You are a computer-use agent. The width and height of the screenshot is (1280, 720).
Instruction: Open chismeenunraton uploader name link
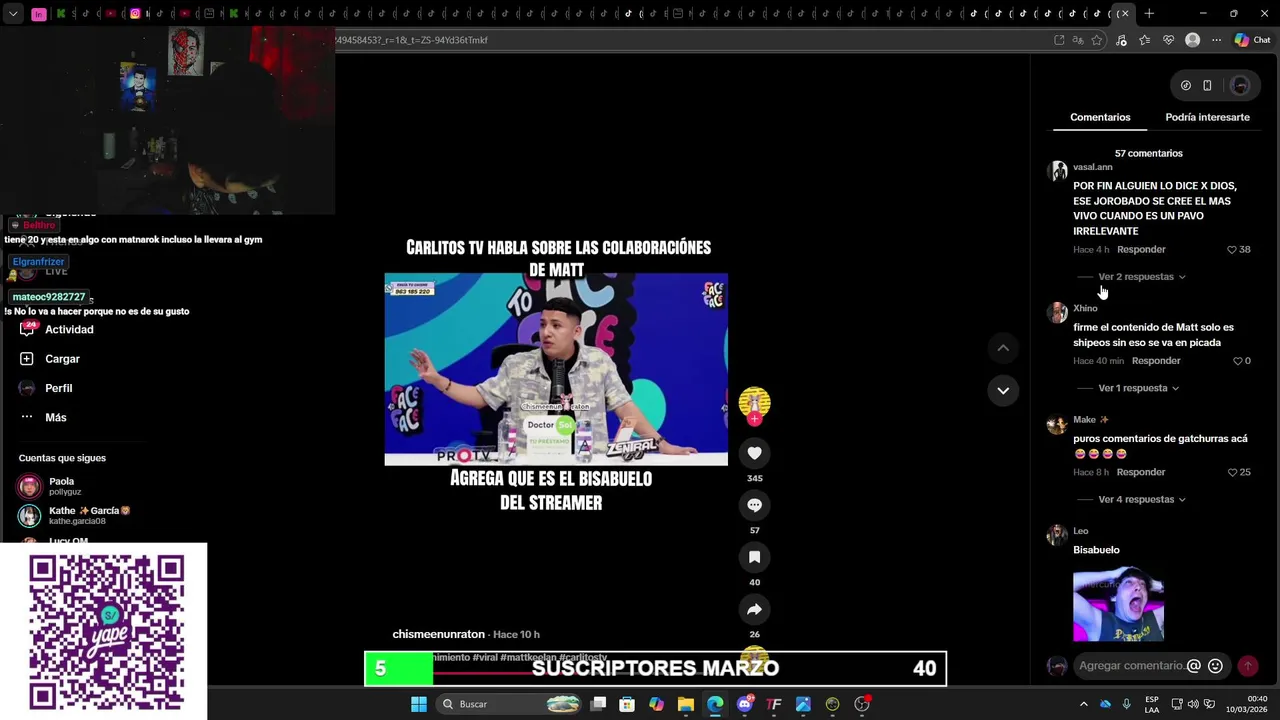point(438,634)
